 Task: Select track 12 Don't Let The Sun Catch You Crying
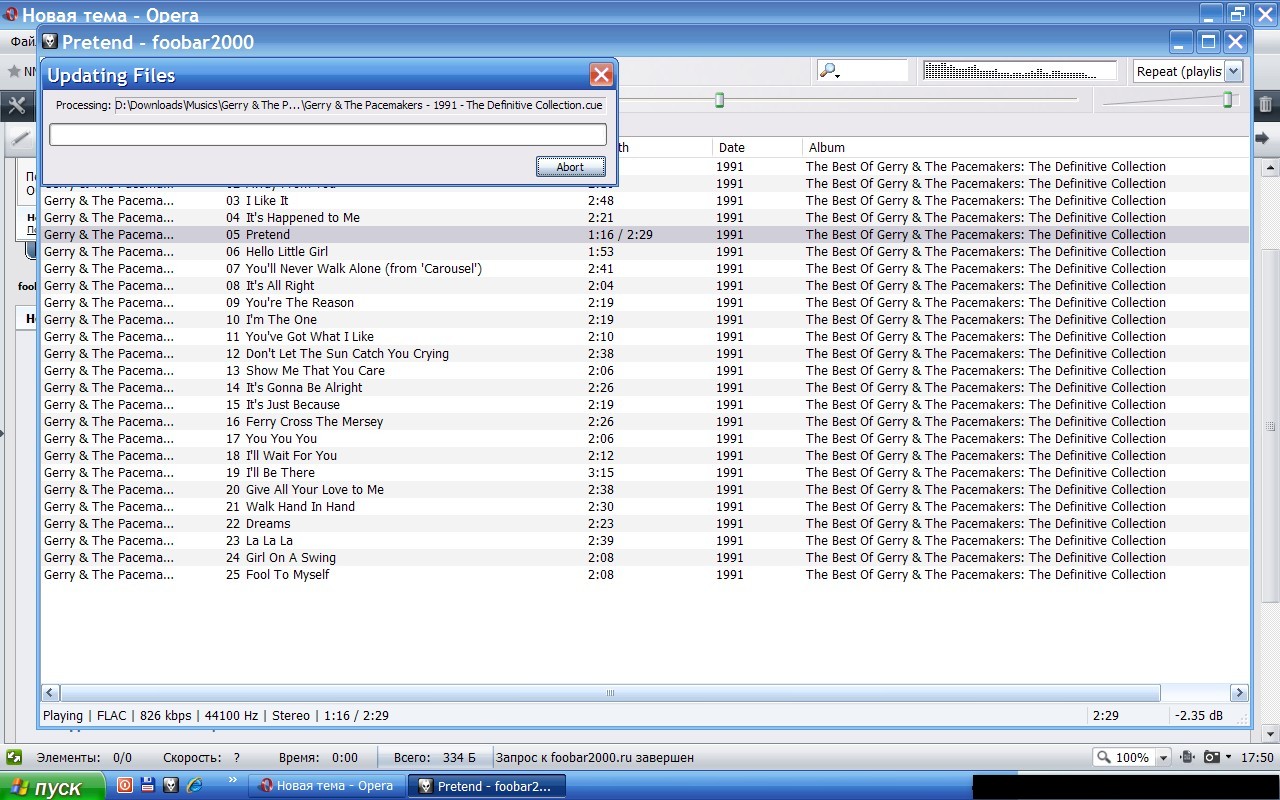pos(347,353)
